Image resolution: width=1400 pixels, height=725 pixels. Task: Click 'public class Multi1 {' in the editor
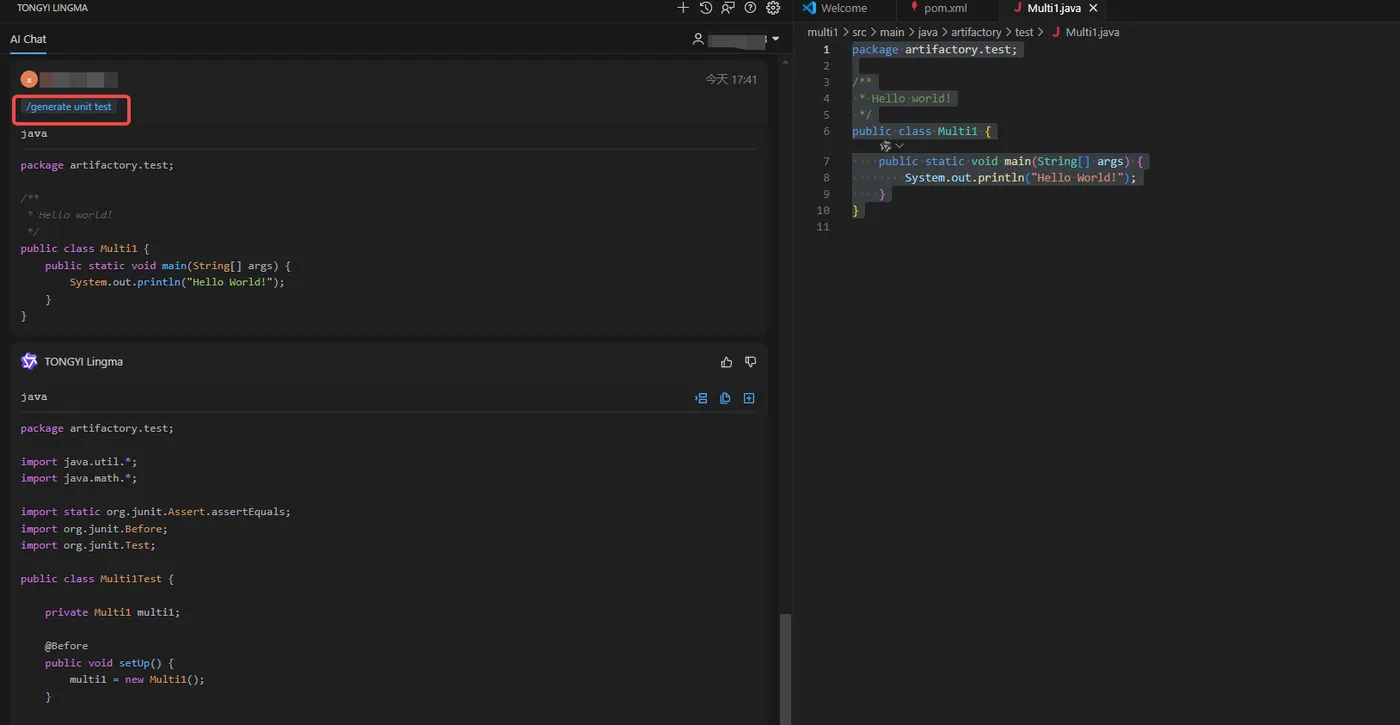[921, 131]
